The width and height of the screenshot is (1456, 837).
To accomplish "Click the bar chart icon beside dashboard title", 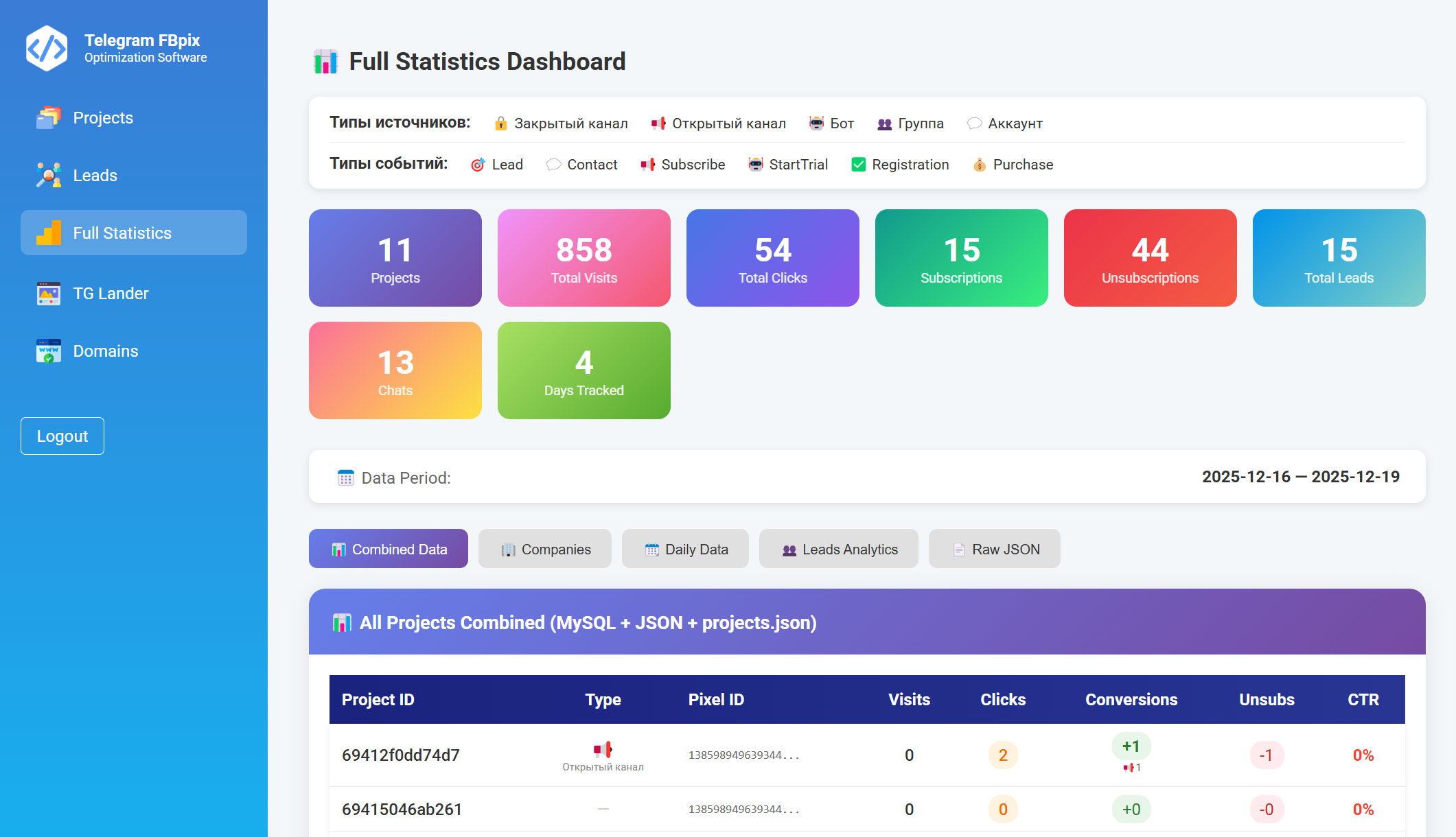I will pyautogui.click(x=326, y=62).
